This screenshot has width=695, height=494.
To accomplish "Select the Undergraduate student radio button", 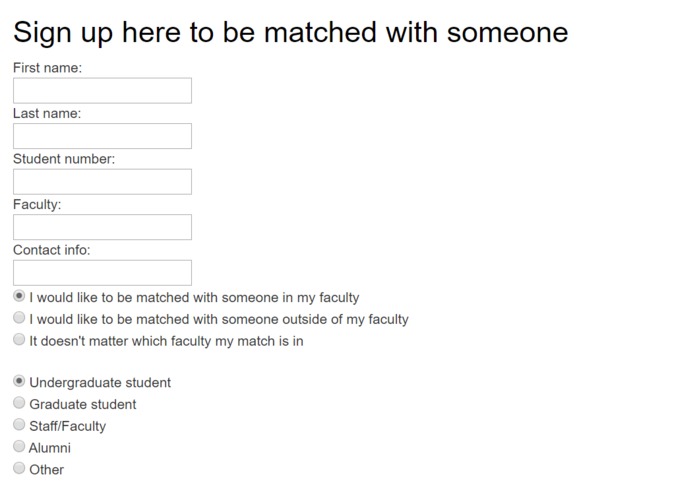I will (19, 381).
